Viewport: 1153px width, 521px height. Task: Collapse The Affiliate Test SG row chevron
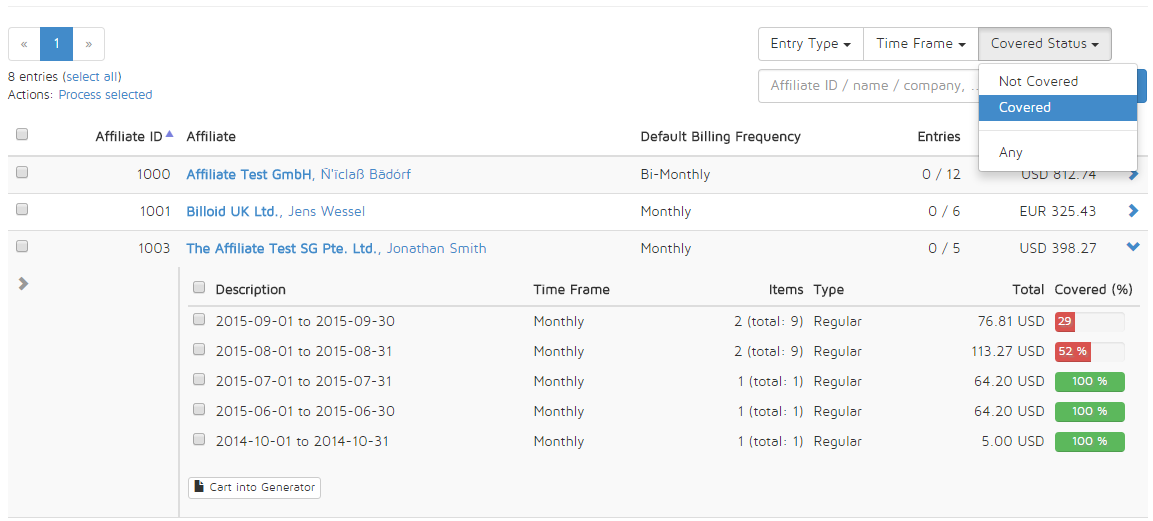(x=1133, y=247)
